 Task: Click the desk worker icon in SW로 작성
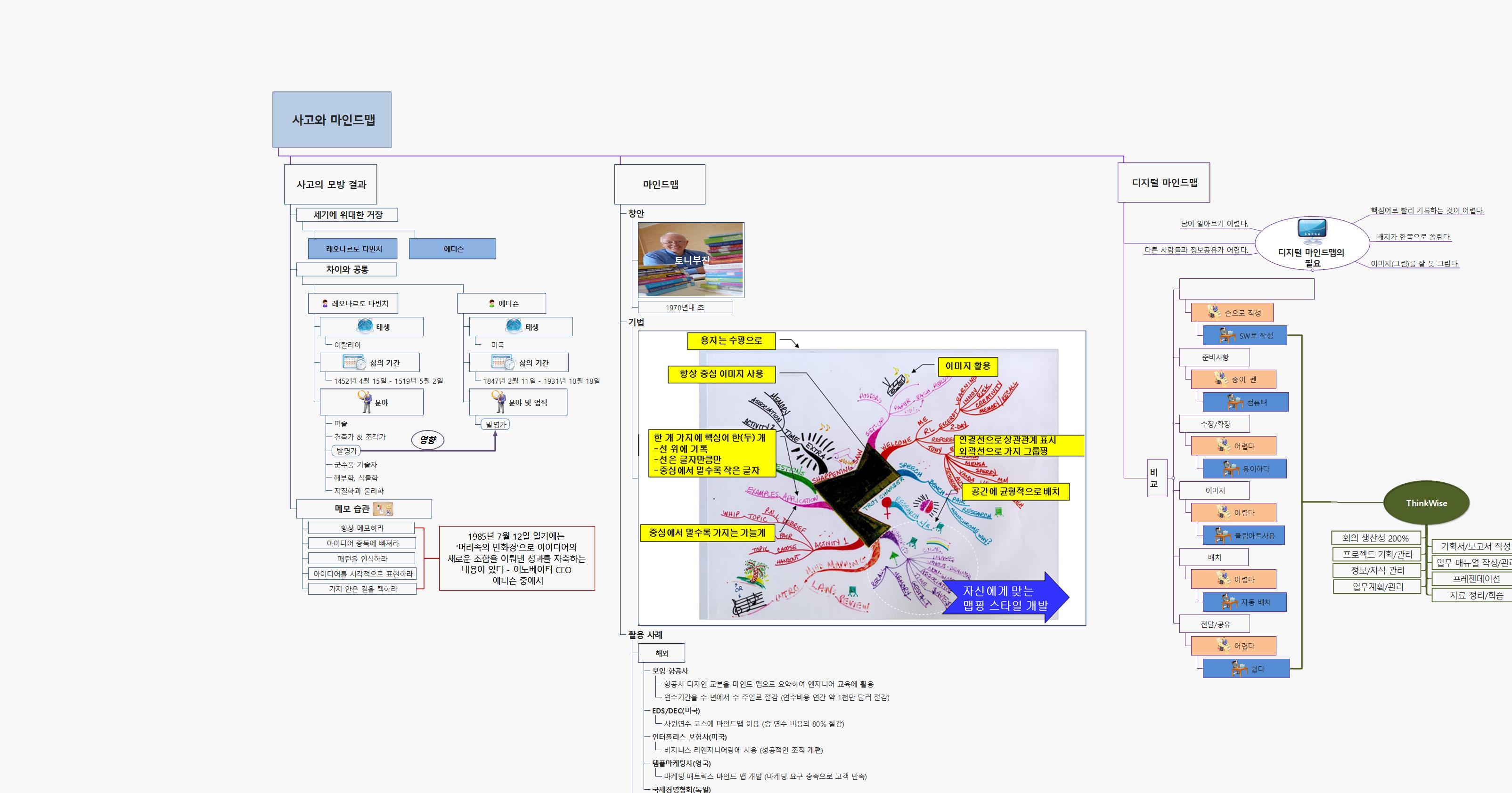tap(1227, 335)
